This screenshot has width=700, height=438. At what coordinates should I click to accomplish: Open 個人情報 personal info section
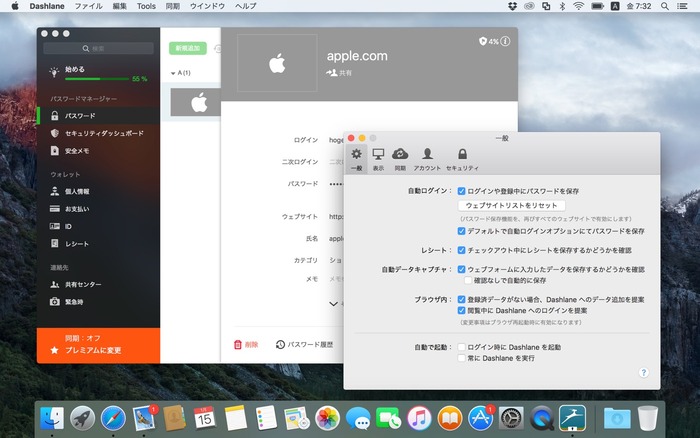coord(98,191)
